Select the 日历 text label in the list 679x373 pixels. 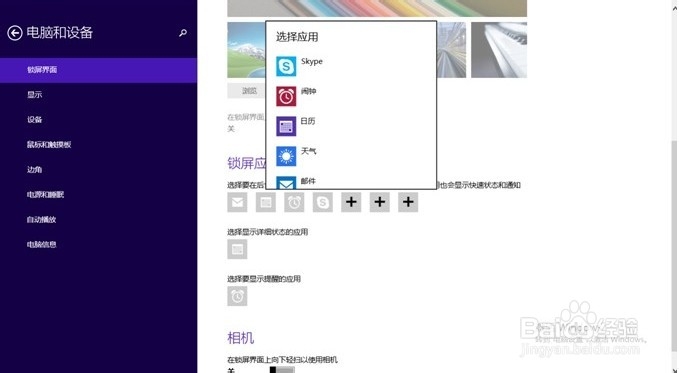[x=308, y=121]
